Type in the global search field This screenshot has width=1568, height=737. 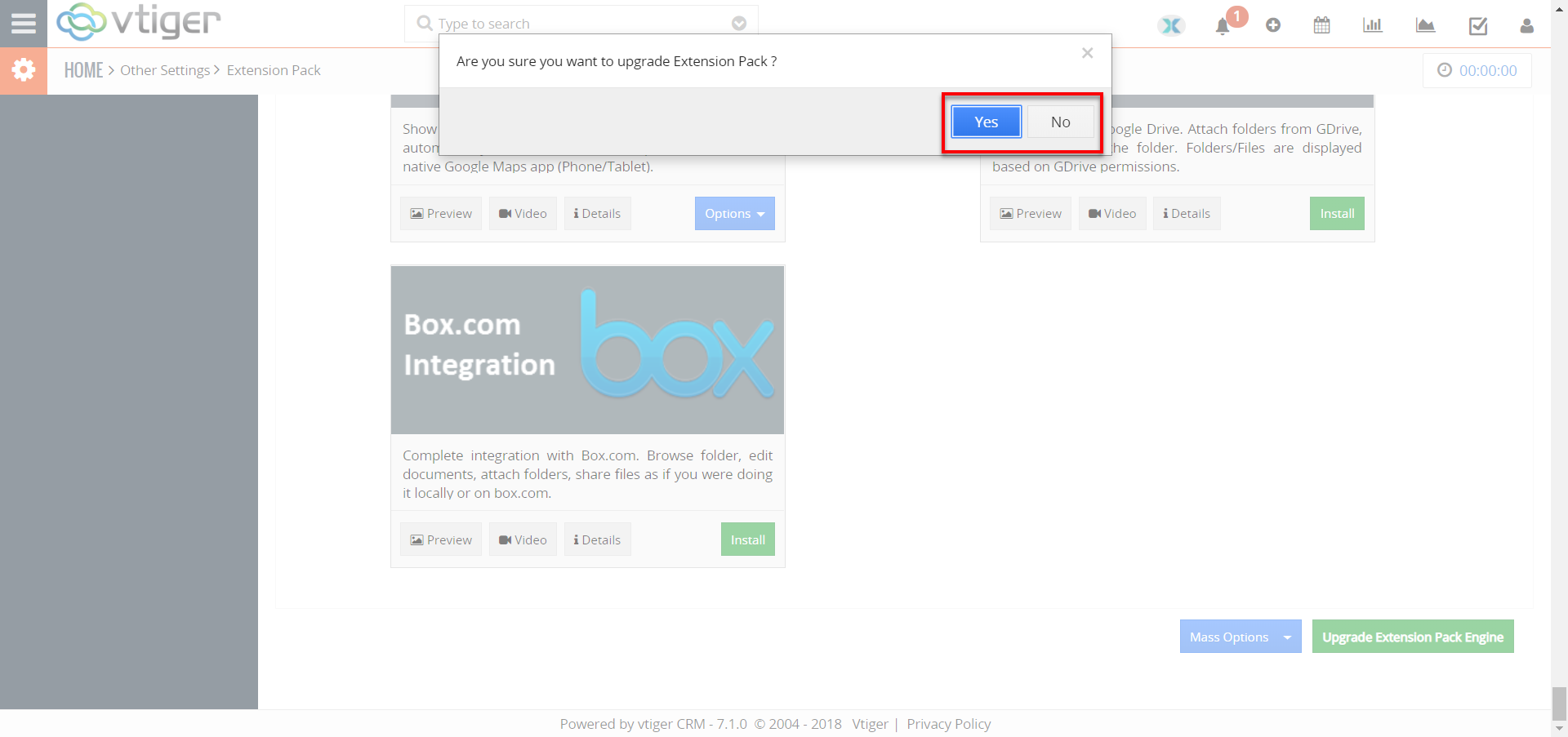(581, 24)
